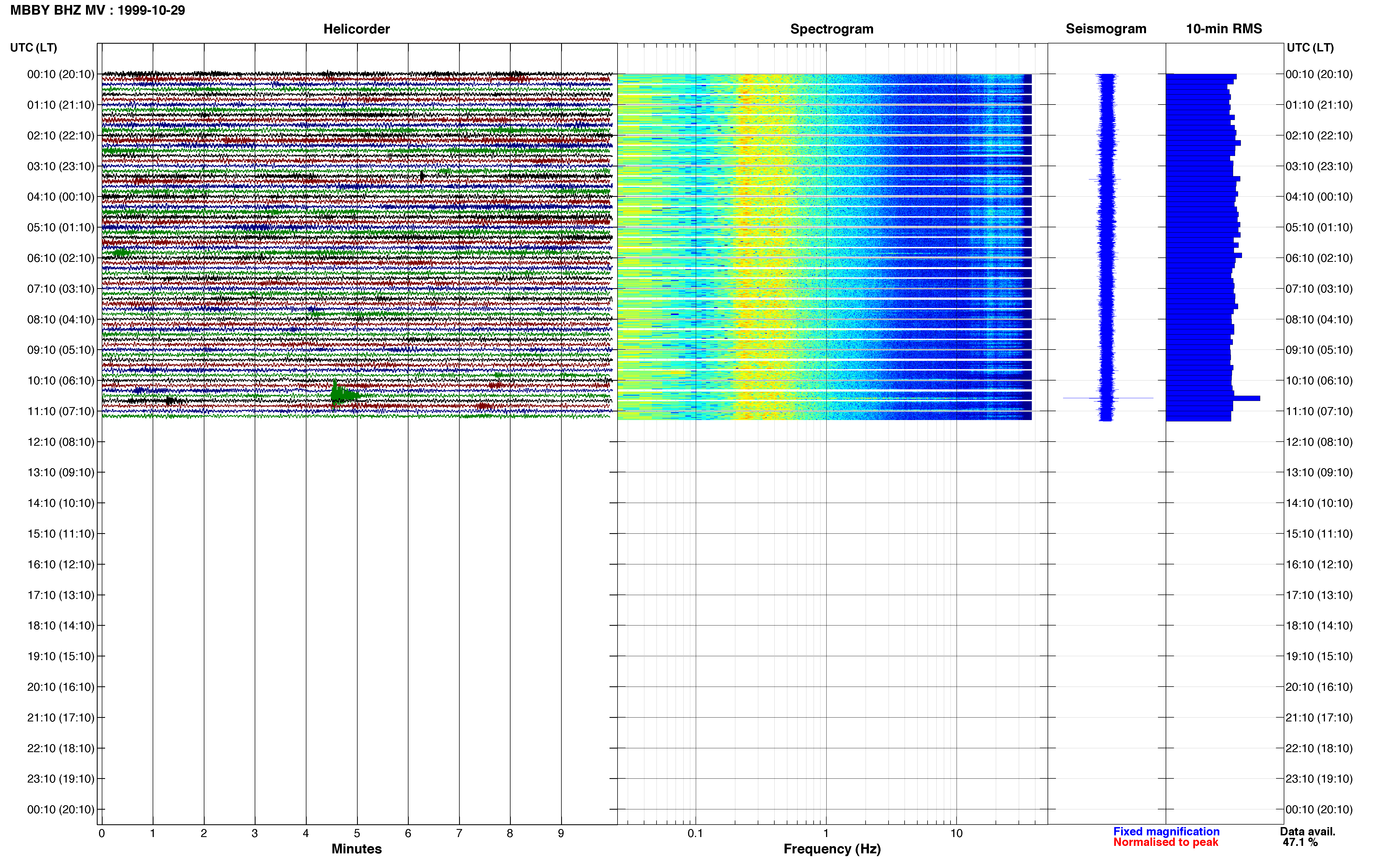Click left time label 18:10 (14:10)
This screenshot has height=868, width=1388.
(61, 626)
